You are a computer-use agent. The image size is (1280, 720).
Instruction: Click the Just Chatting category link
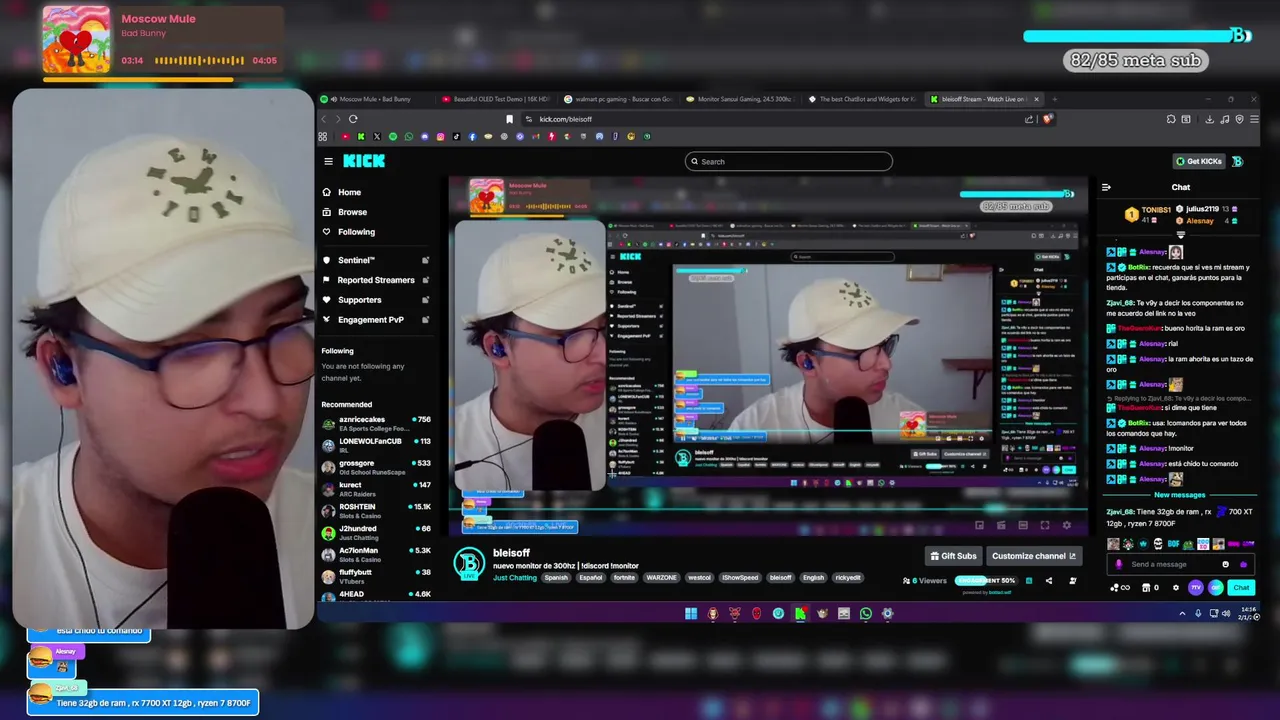(x=515, y=577)
